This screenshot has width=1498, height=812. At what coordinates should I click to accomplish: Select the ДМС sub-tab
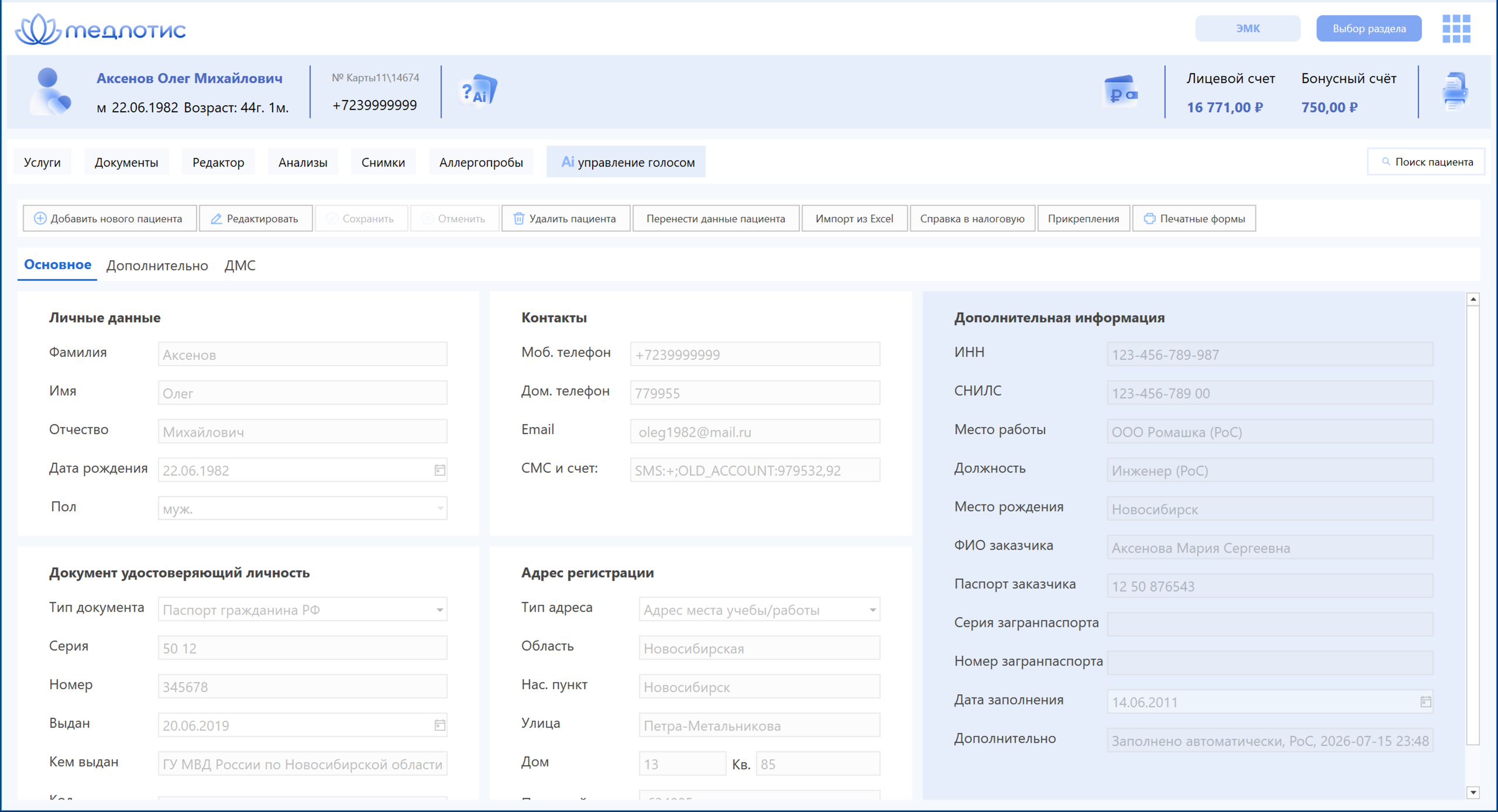click(240, 266)
